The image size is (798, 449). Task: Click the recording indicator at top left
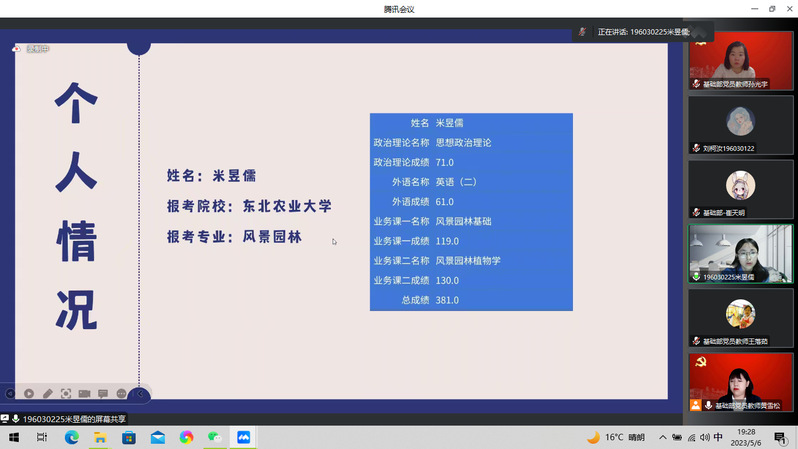30,49
